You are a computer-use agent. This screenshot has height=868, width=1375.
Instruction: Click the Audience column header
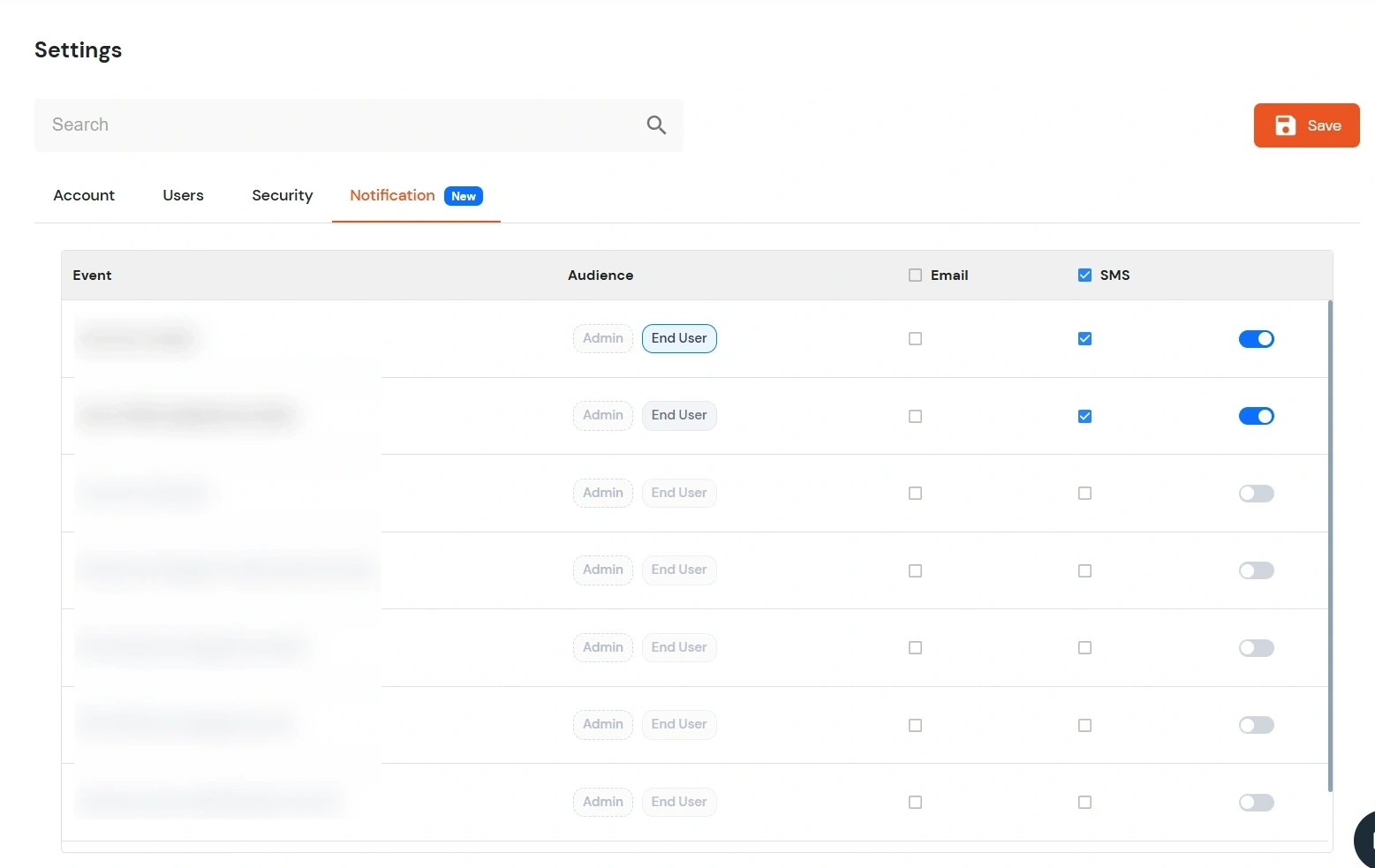click(x=601, y=275)
